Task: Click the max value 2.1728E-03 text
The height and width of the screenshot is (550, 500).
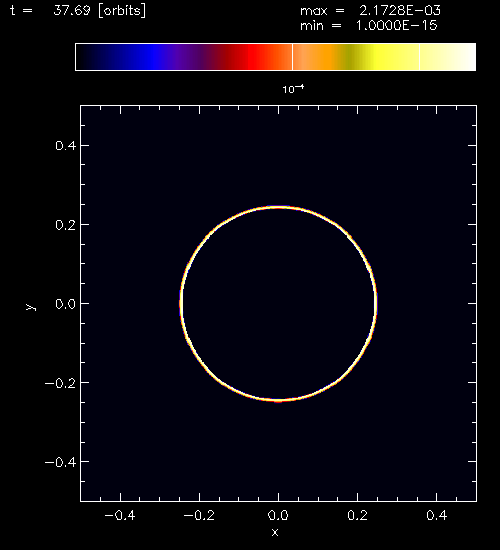Action: click(400, 11)
